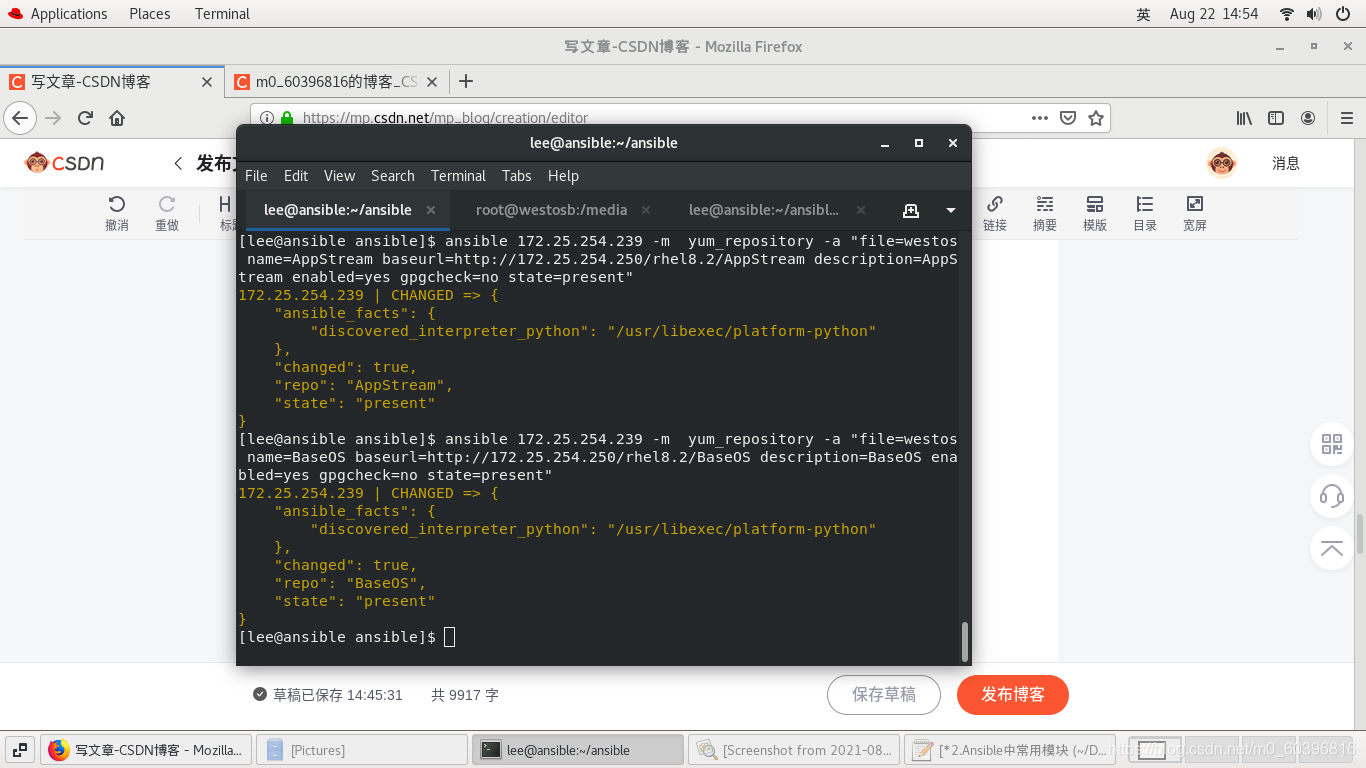Click the 保存草稿 save draft button
Image resolution: width=1366 pixels, height=768 pixels.
(884, 694)
